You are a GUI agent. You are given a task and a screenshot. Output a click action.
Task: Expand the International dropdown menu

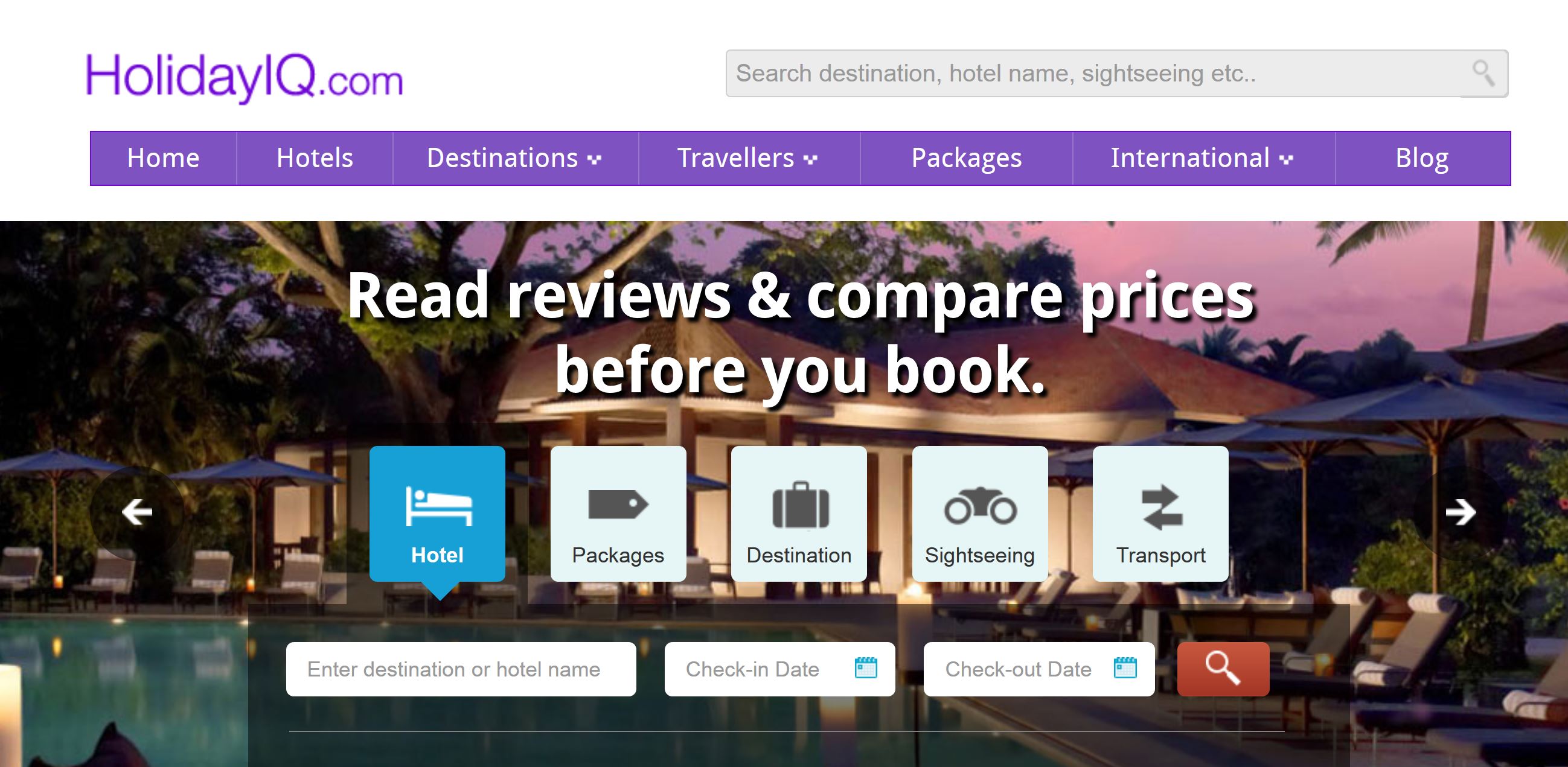click(1203, 158)
